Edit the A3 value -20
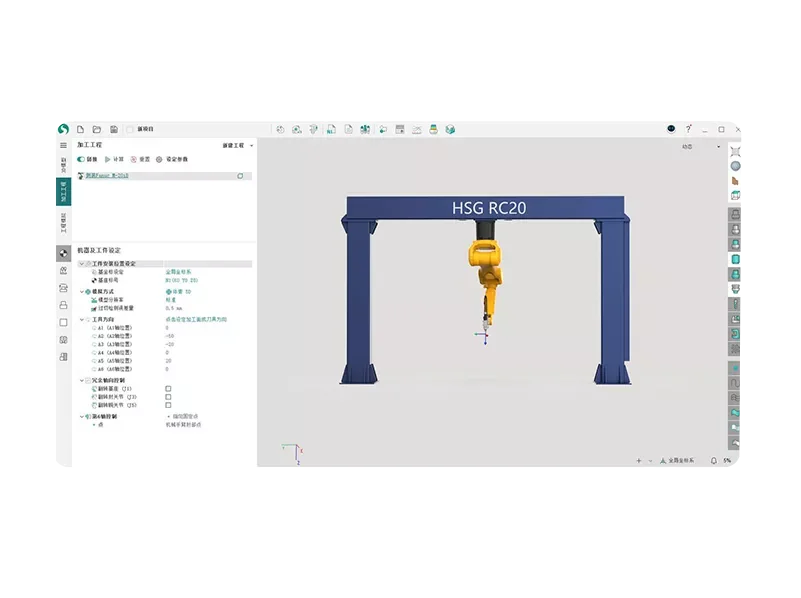Screen dimensions: 801x598 click(x=170, y=344)
